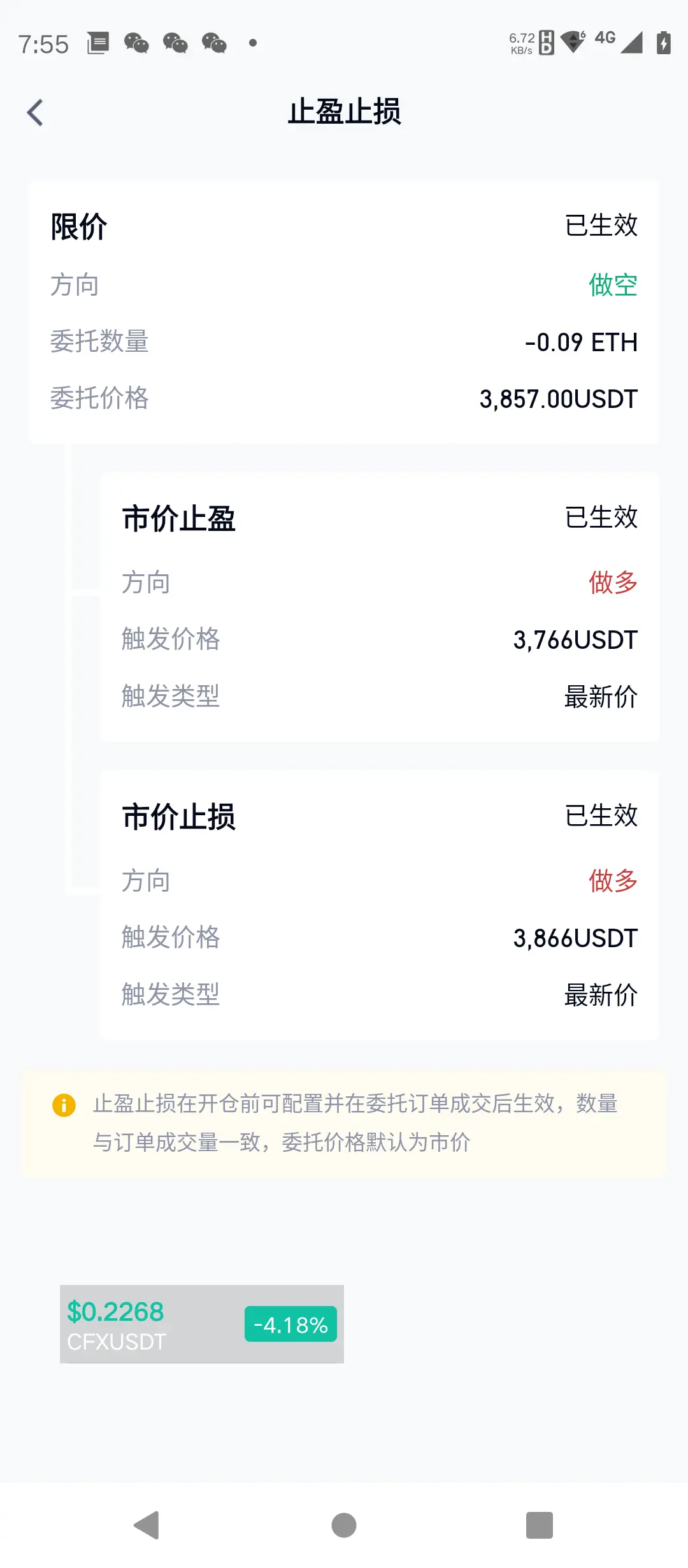Tap the back arrow in header
Screen dimensions: 688x1568
tap(35, 113)
